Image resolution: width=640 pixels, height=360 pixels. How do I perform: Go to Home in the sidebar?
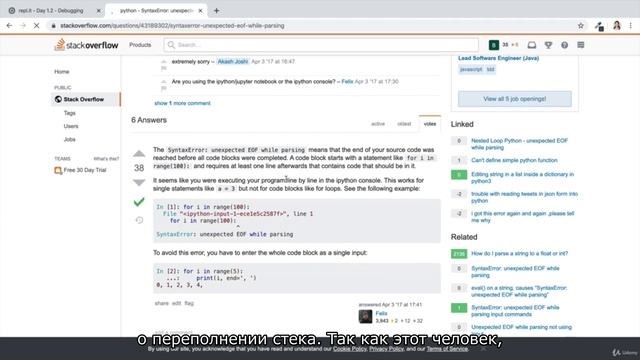pos(62,71)
